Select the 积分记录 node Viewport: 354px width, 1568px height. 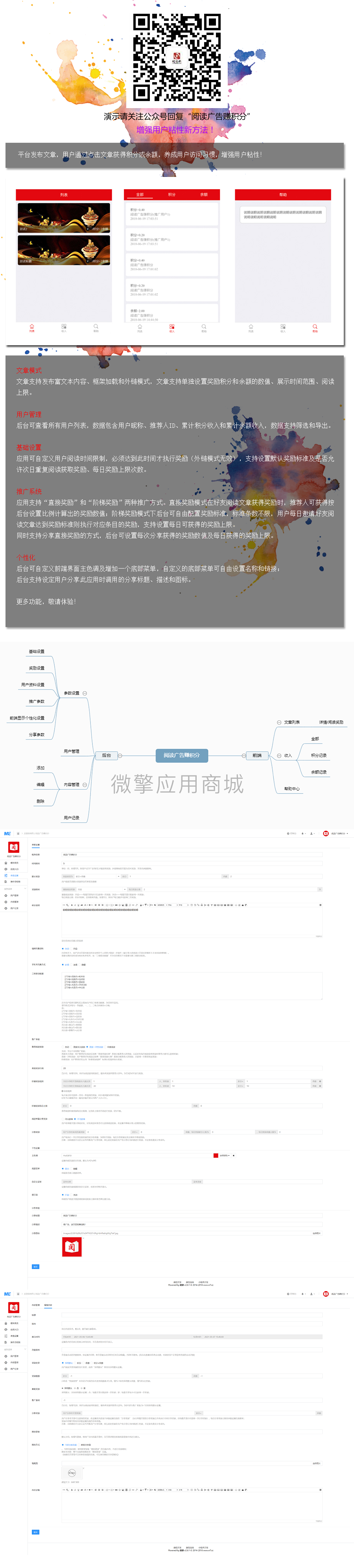point(319,755)
